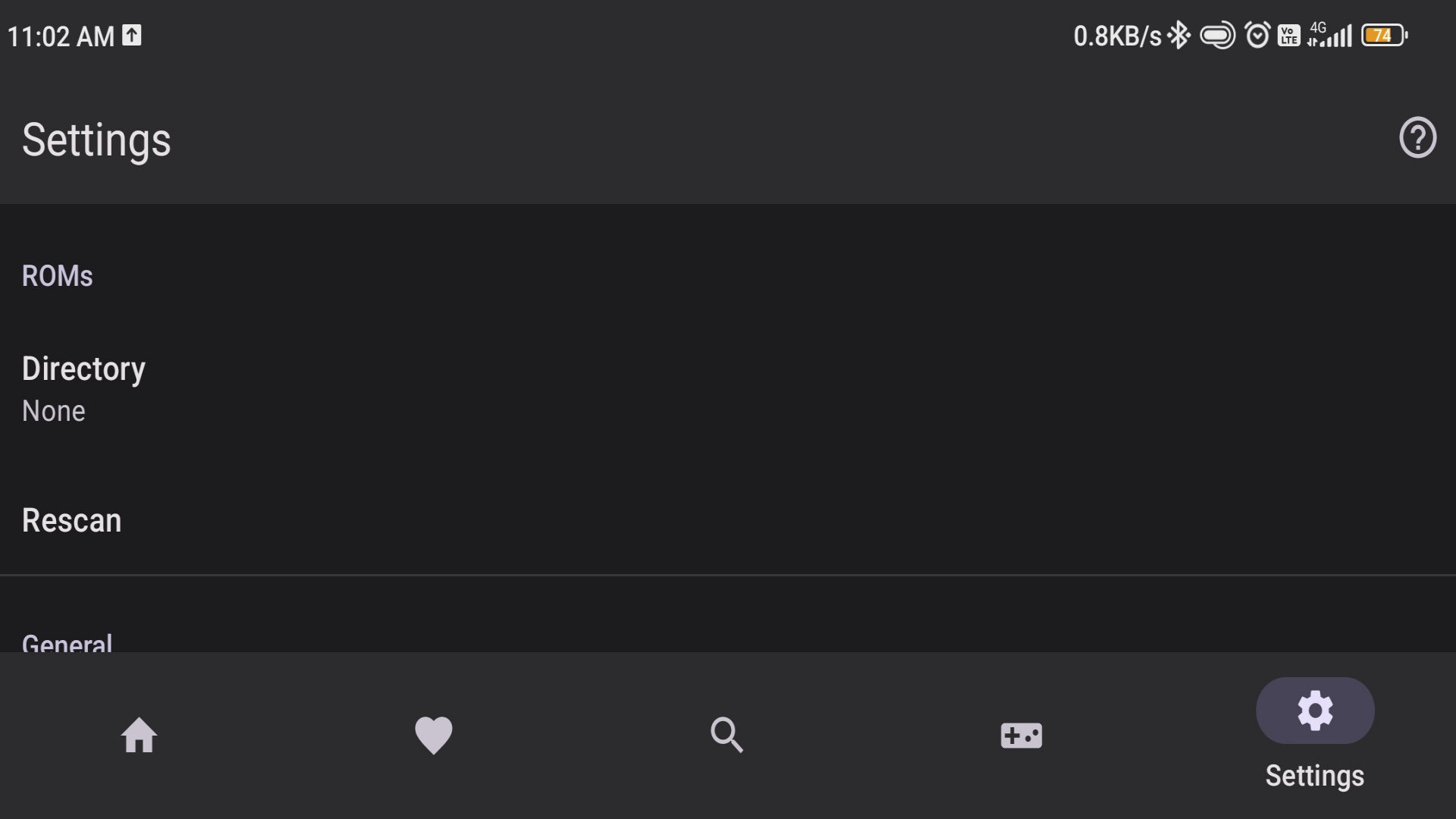Open the help question mark icon
Image resolution: width=1456 pixels, height=819 pixels.
(x=1417, y=138)
